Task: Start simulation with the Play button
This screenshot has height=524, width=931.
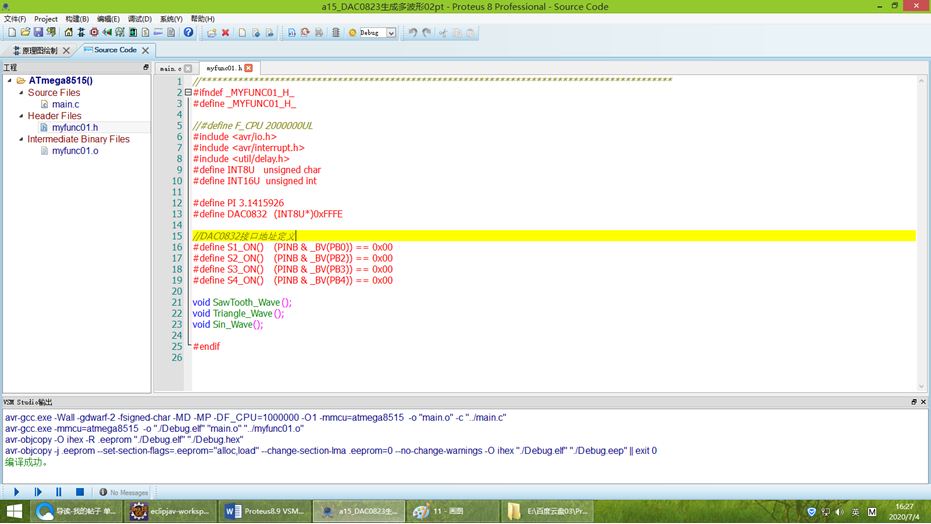Action: tap(17, 492)
